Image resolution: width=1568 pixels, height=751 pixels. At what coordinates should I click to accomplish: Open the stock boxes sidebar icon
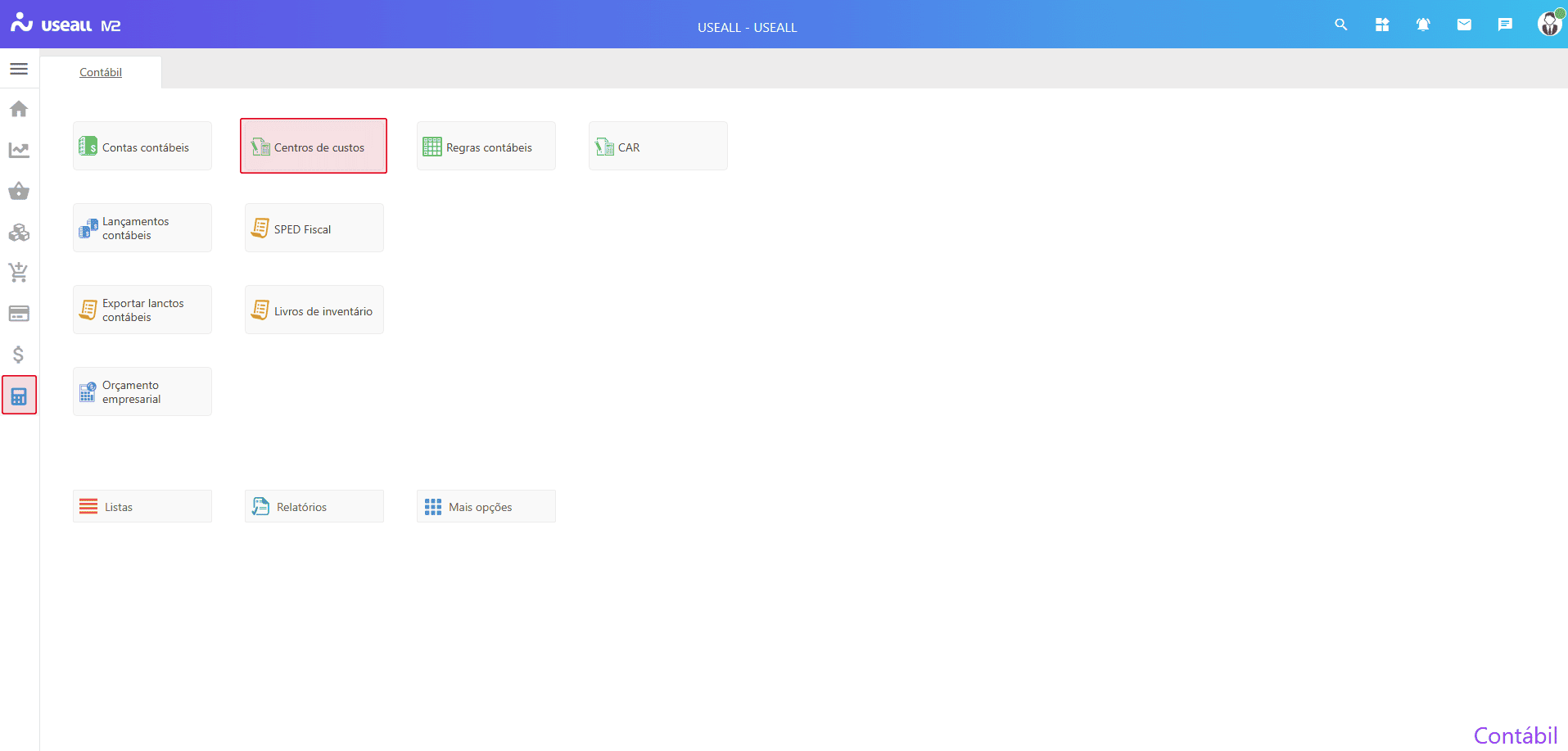[x=19, y=233]
